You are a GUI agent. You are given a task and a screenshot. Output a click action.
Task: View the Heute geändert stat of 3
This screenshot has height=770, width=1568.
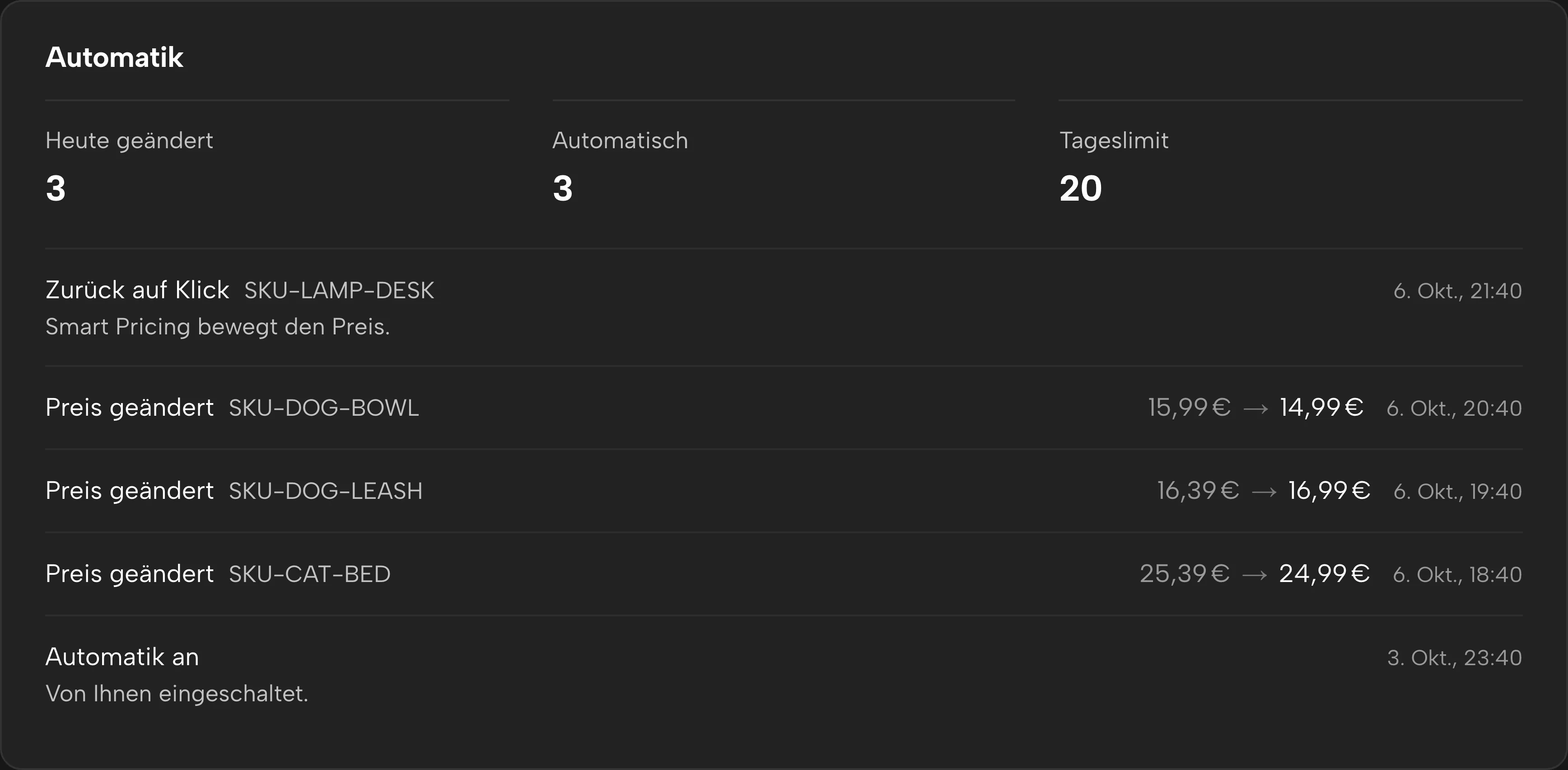click(277, 167)
